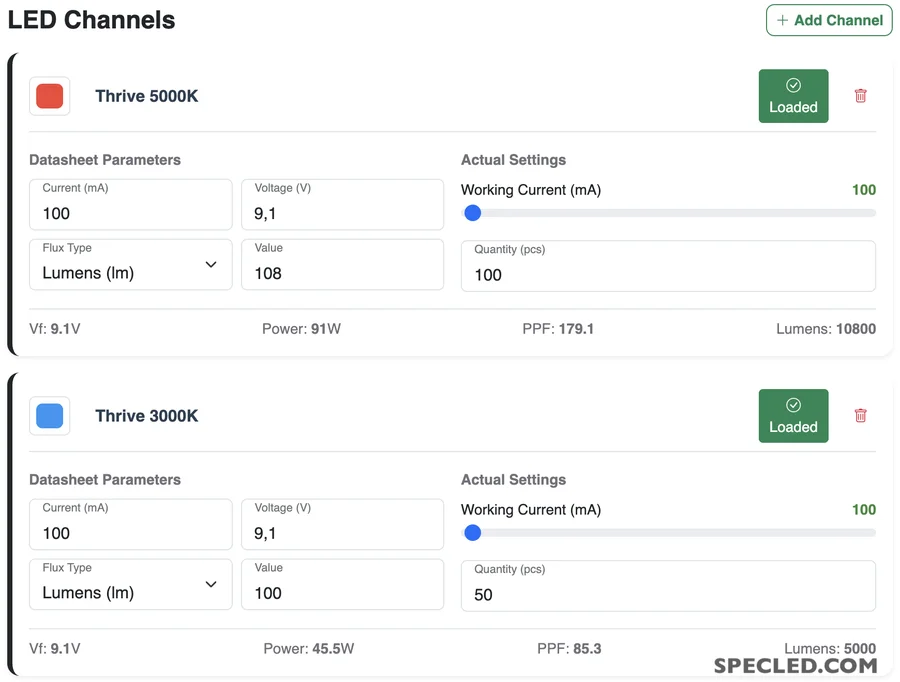Click the Actual Settings heading in Thrive 3000K
The width and height of the screenshot is (900, 682).
[514, 479]
